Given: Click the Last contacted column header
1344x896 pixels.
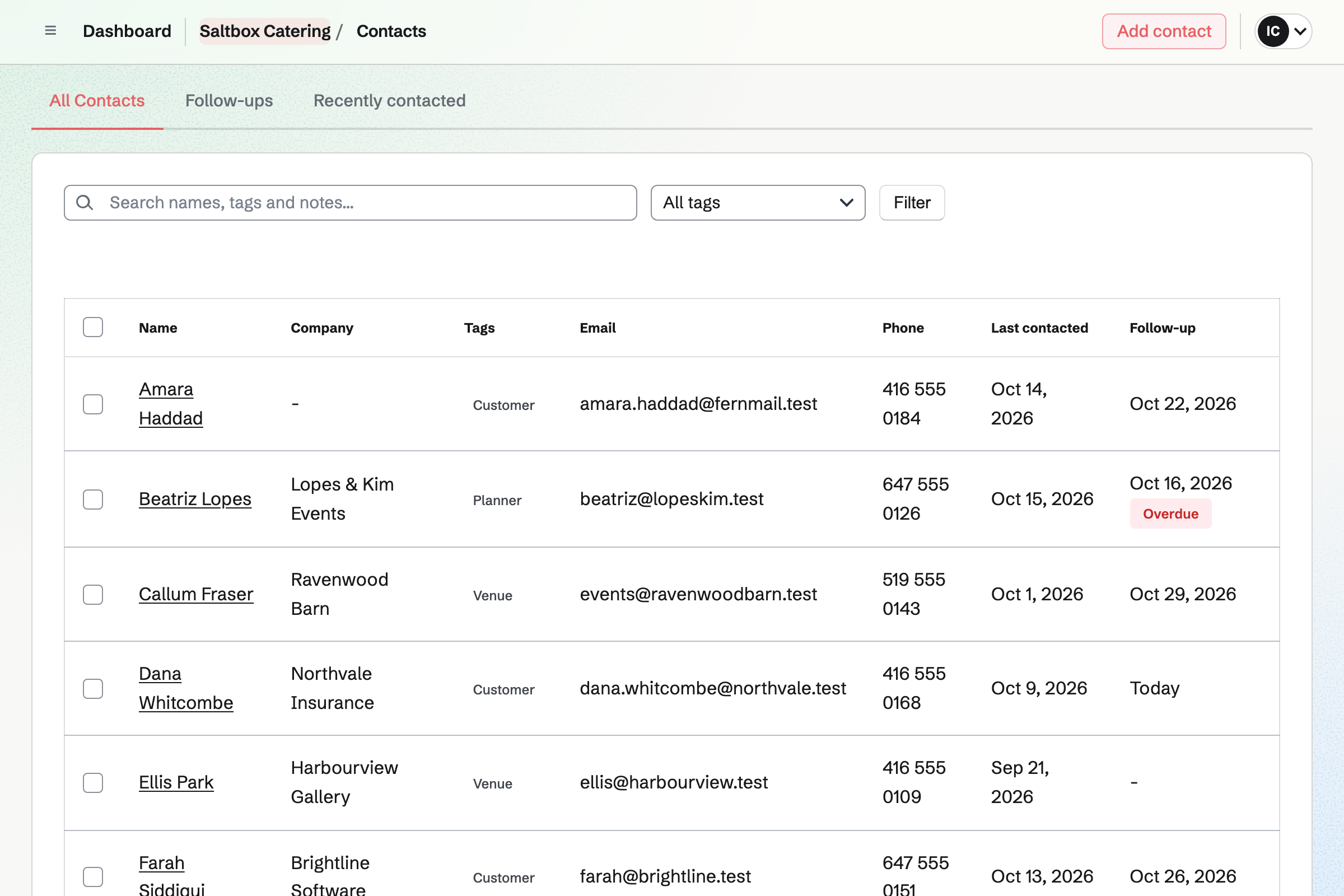Looking at the screenshot, I should point(1039,328).
